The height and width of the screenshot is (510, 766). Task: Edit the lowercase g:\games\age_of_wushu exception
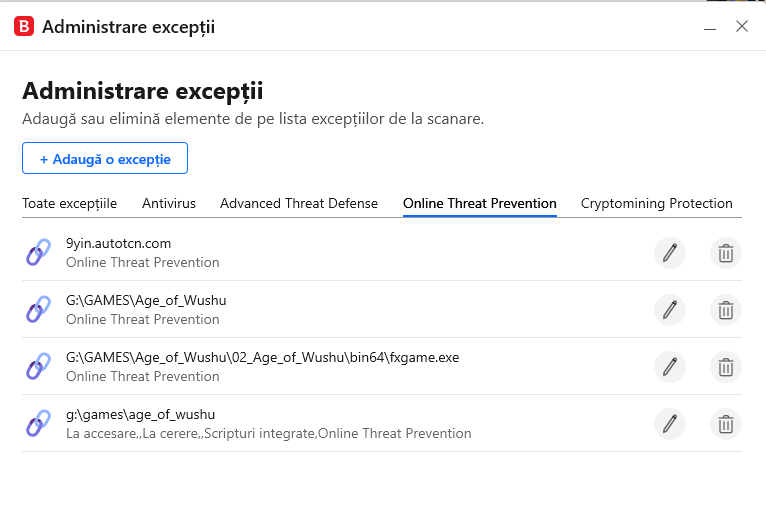tap(670, 424)
